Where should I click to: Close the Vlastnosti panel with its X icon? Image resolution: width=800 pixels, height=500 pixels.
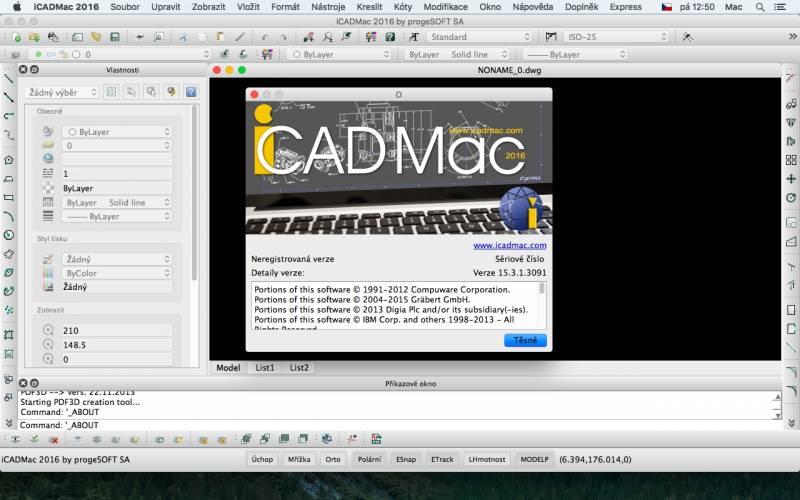pyautogui.click(x=23, y=69)
